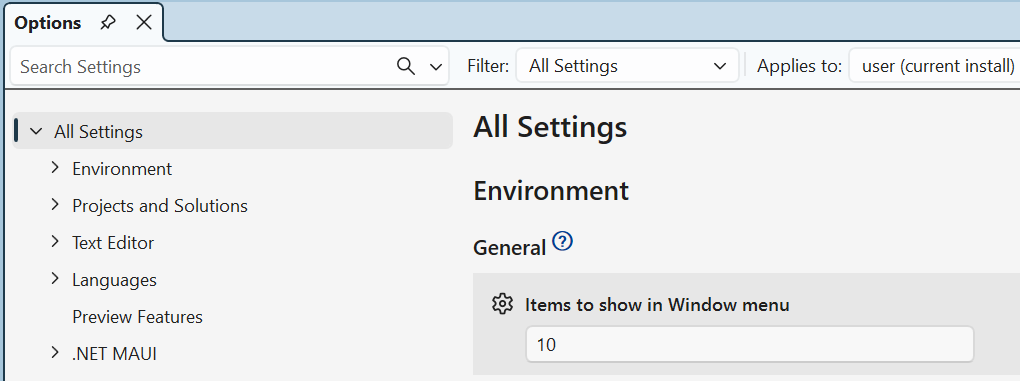This screenshot has width=1020, height=381.
Task: Expand the Environment tree node
Action: click(55, 168)
